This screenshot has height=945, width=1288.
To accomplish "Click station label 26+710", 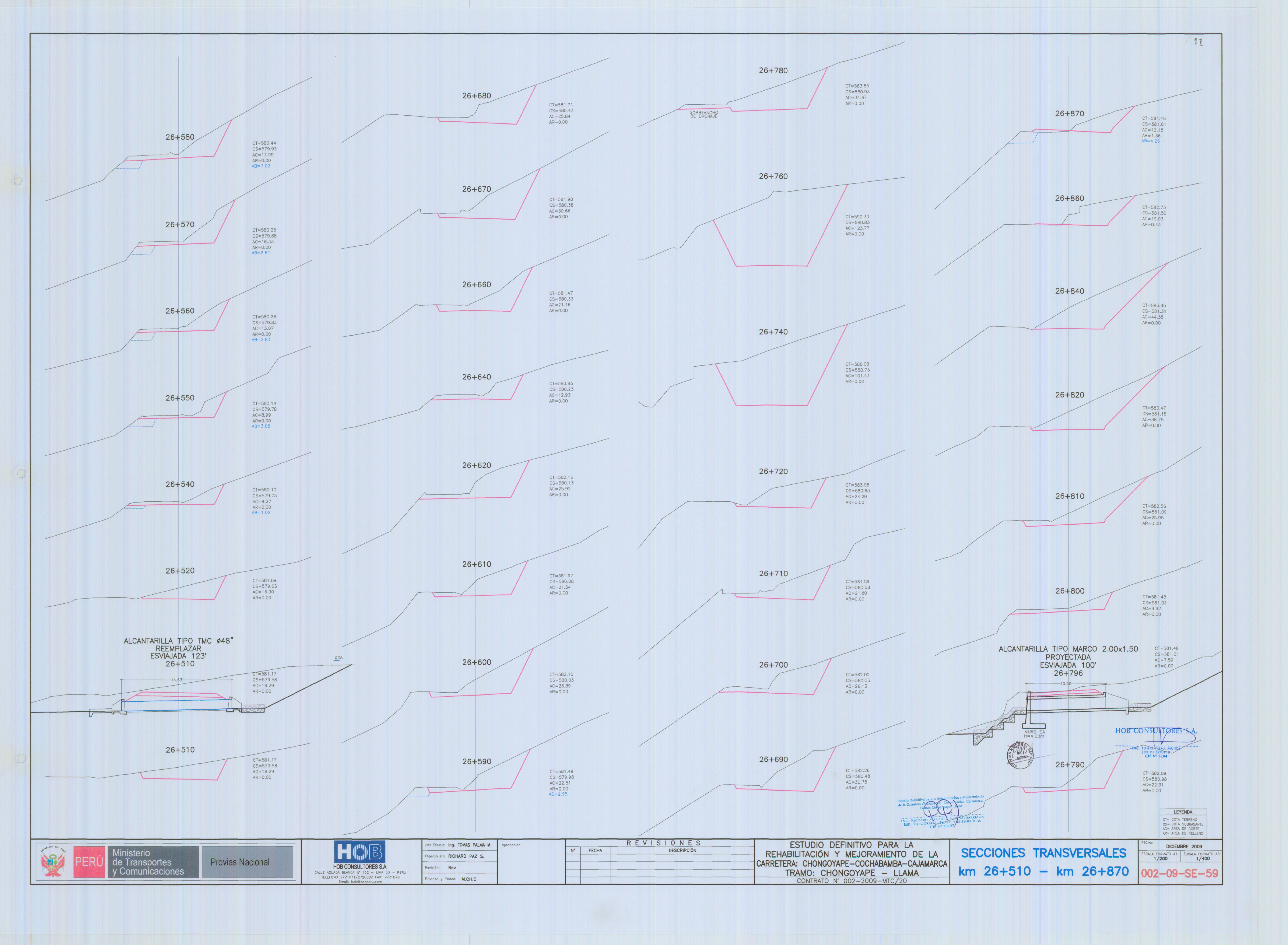I will 773,574.
